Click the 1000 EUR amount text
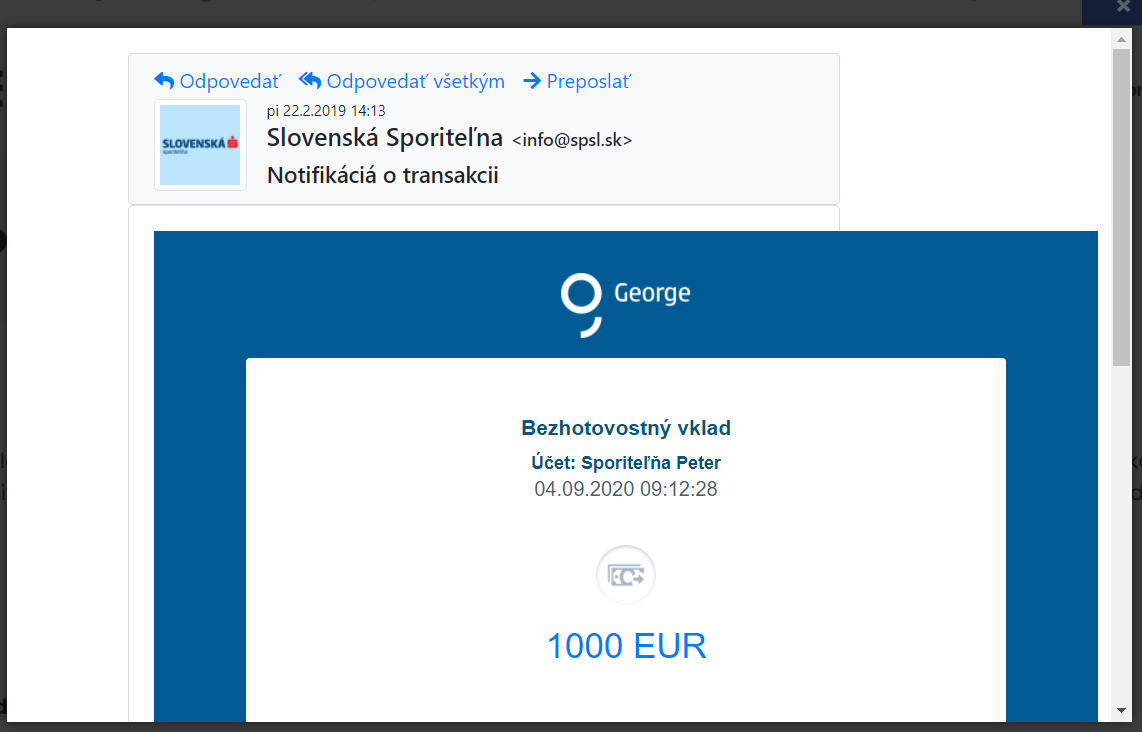 coord(626,646)
